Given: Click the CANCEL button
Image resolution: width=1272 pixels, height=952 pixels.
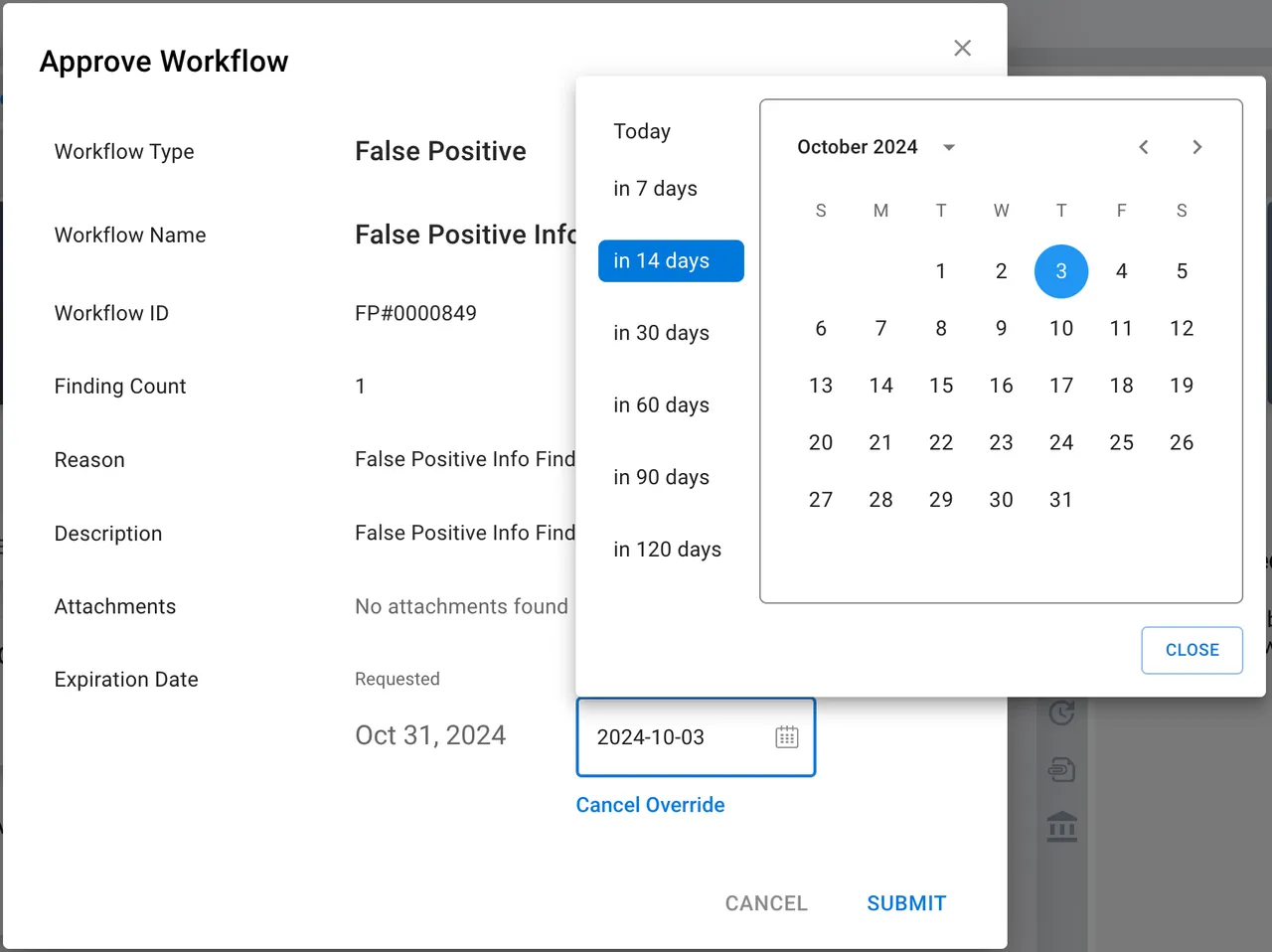Looking at the screenshot, I should pos(766,903).
